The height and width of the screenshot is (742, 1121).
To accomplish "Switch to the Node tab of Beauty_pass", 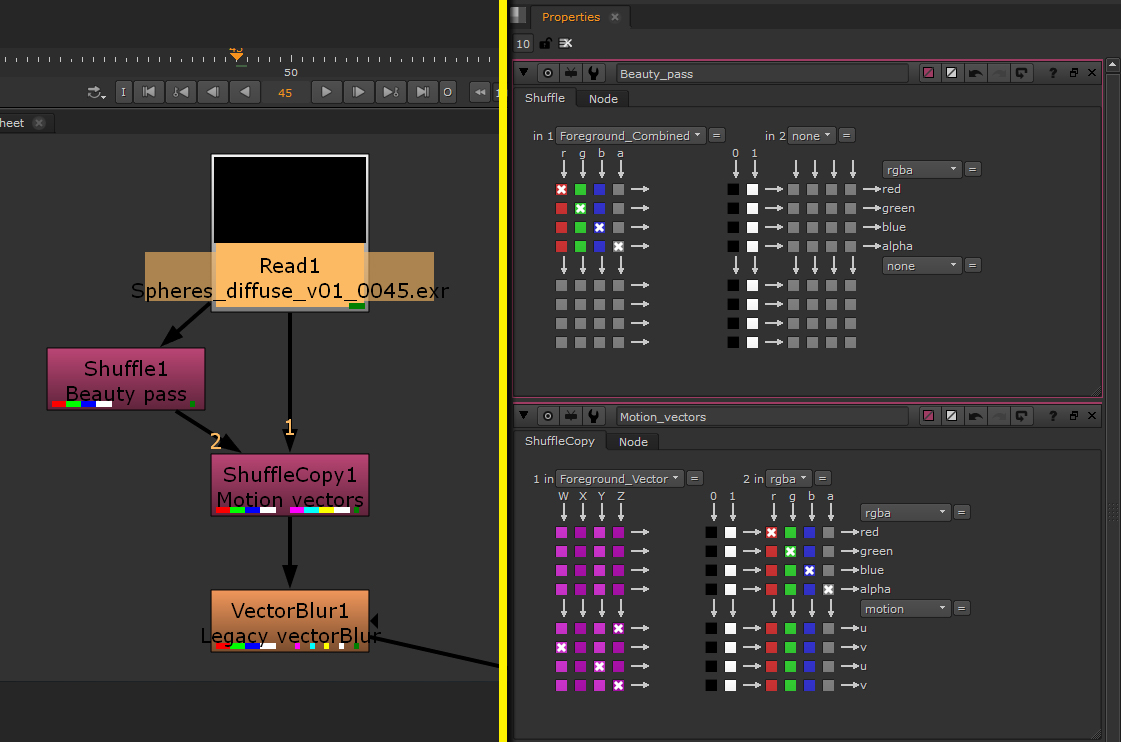I will (602, 98).
